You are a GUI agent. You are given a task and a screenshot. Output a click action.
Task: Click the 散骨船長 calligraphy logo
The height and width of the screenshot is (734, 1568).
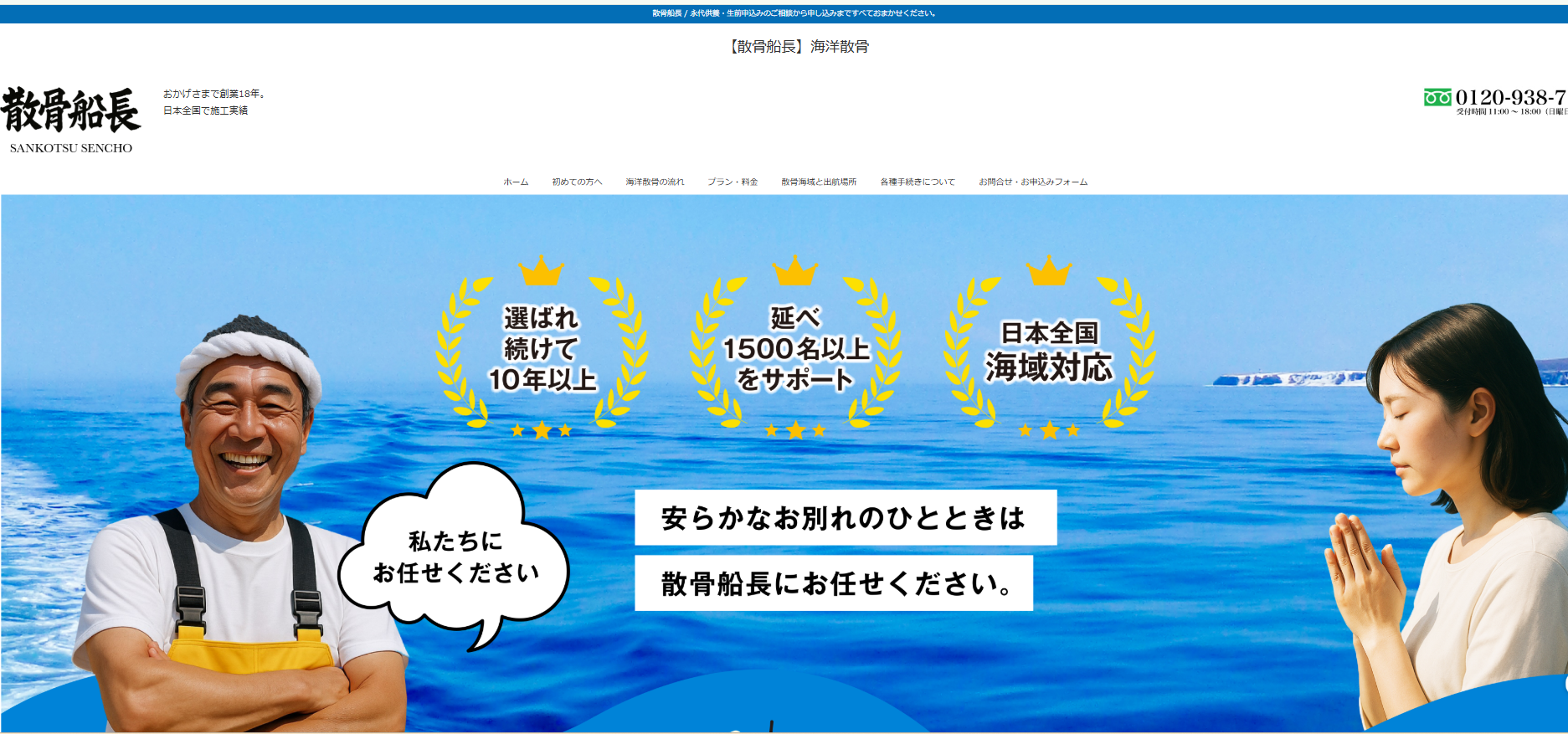tap(71, 110)
